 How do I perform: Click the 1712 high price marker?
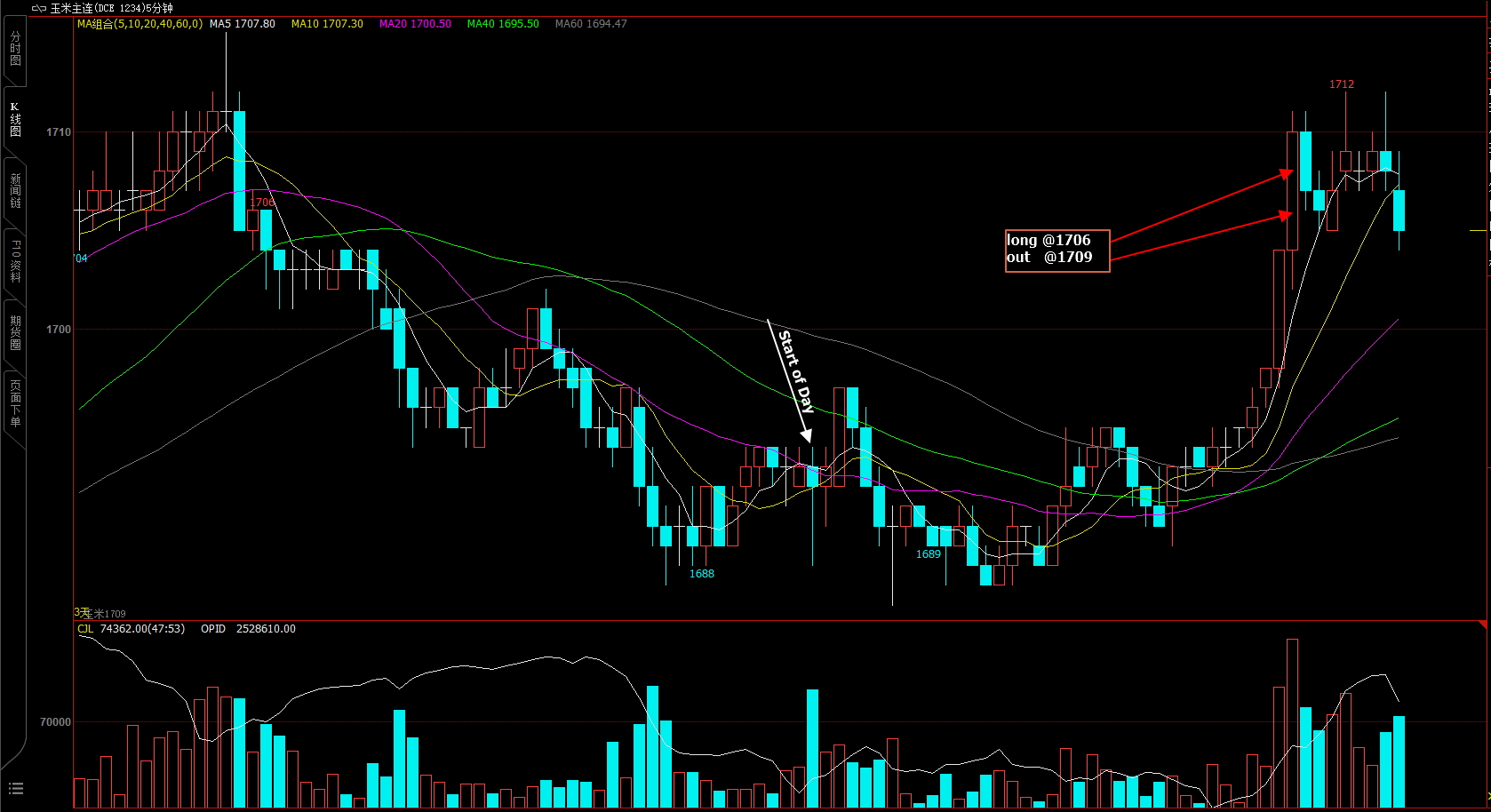pyautogui.click(x=1342, y=84)
